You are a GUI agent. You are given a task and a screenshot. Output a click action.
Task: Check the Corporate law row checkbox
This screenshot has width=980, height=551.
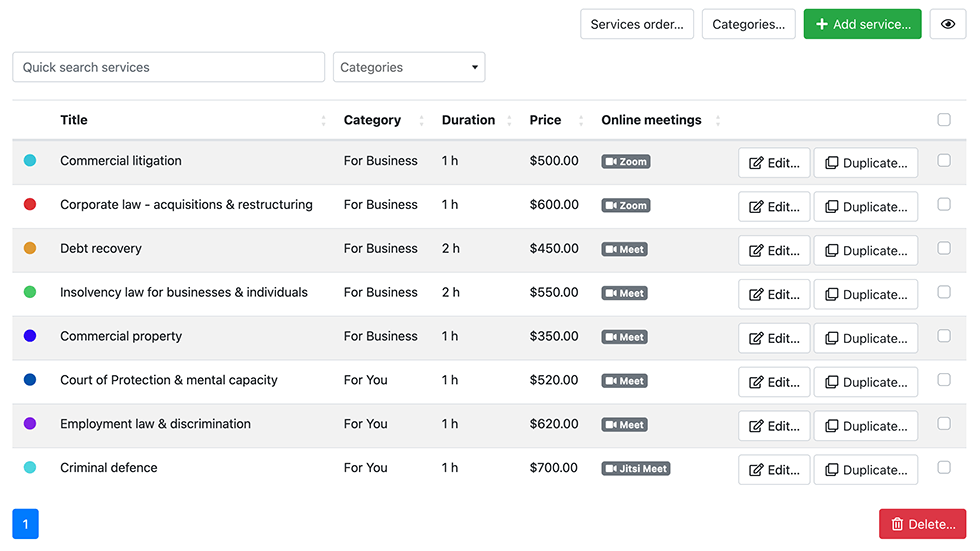[x=944, y=204]
